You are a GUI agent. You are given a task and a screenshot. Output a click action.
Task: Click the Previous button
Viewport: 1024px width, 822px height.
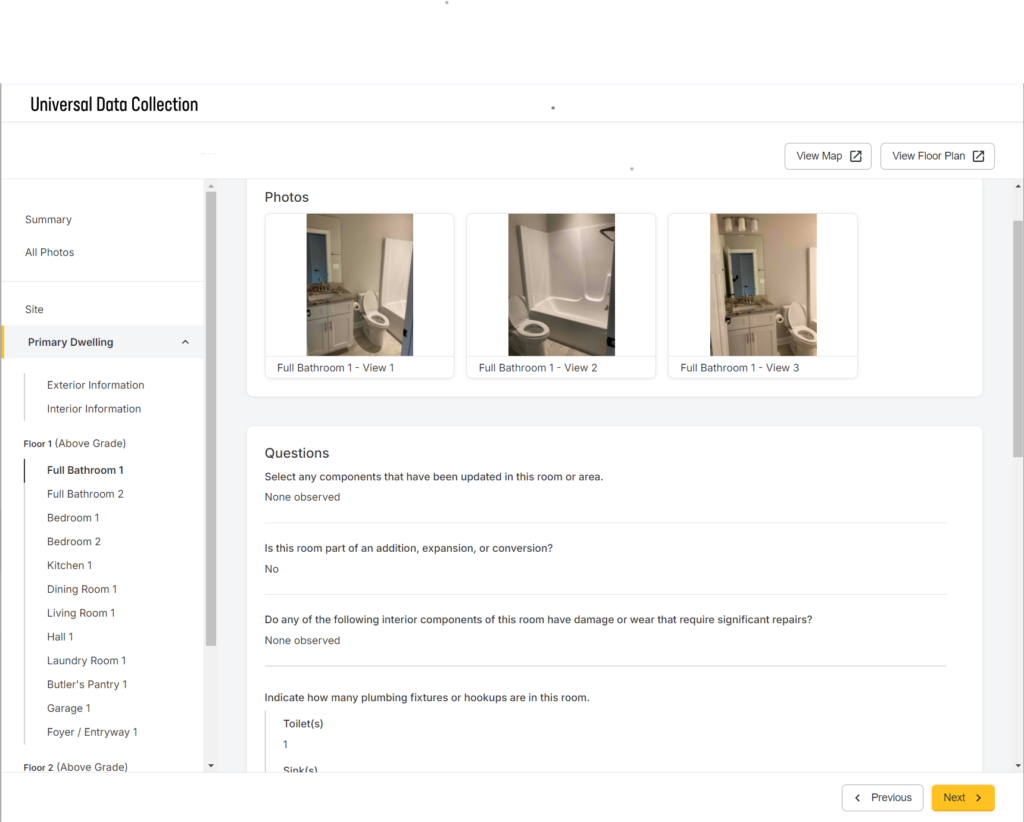(882, 797)
